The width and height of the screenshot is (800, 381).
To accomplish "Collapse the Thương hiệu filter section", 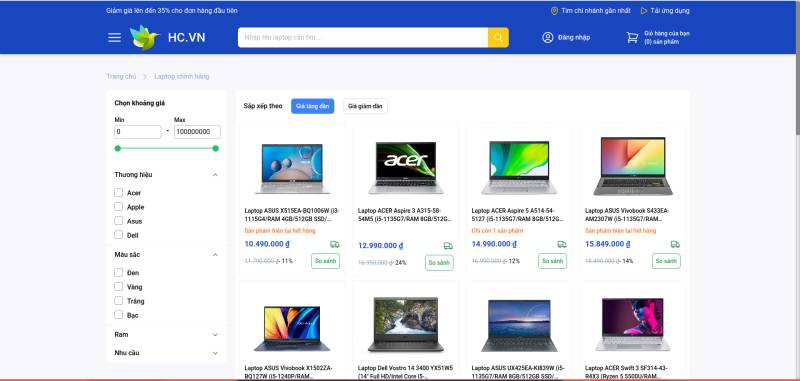I will (215, 175).
